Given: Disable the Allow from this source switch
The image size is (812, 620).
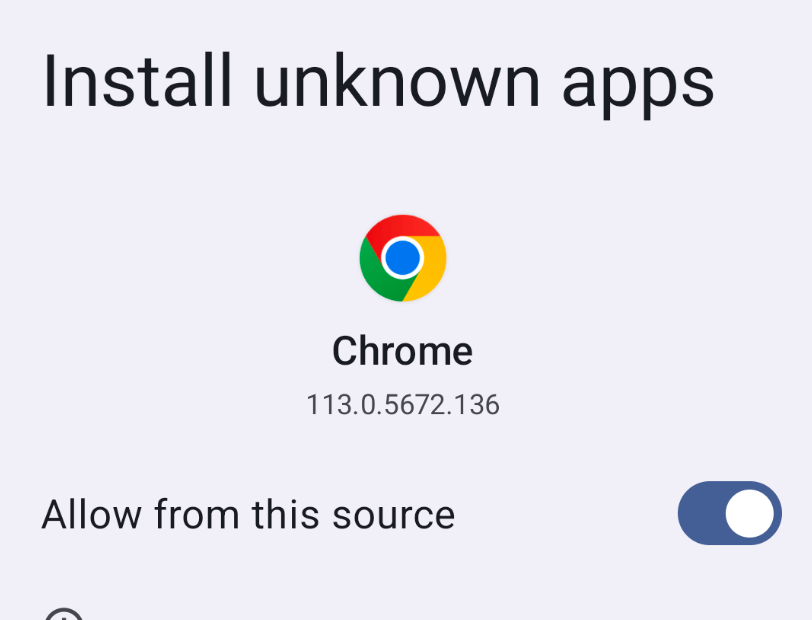Looking at the screenshot, I should coord(729,513).
